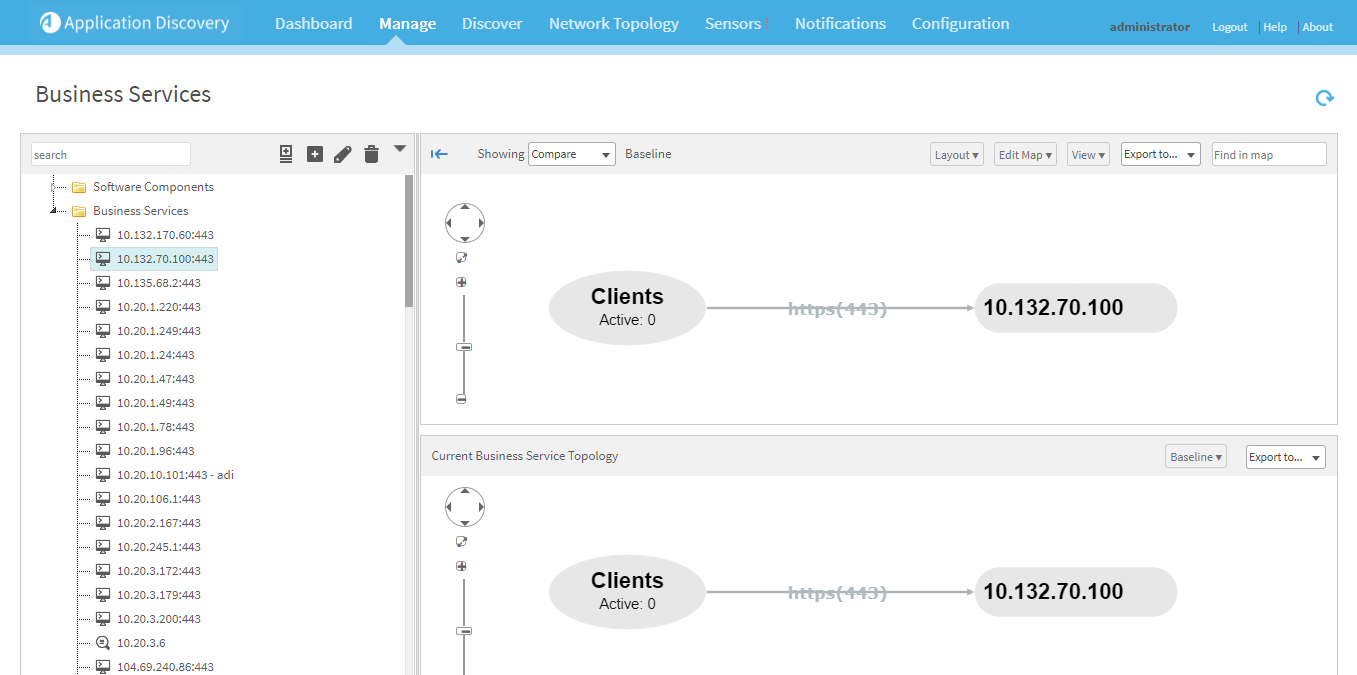
Task: Zoom out using the top map minus icon
Action: pos(461,399)
